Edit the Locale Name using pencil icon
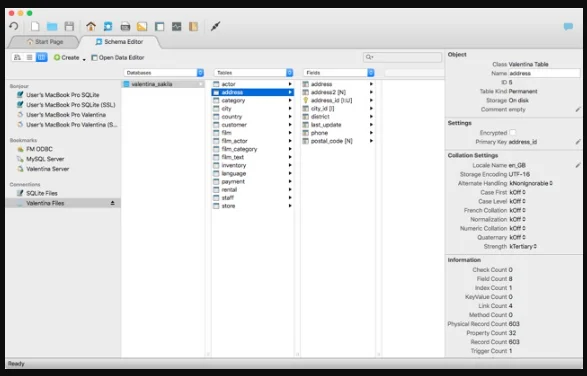 578,165
